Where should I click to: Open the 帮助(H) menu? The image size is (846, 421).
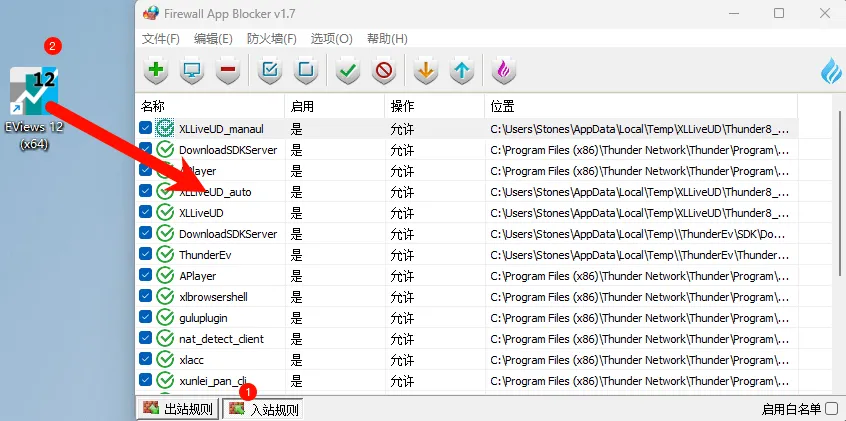[387, 39]
